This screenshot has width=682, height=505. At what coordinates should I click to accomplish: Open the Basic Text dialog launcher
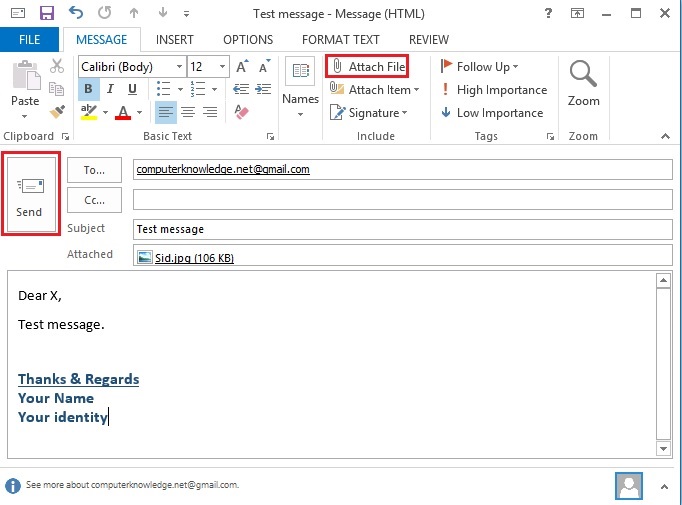[270, 137]
